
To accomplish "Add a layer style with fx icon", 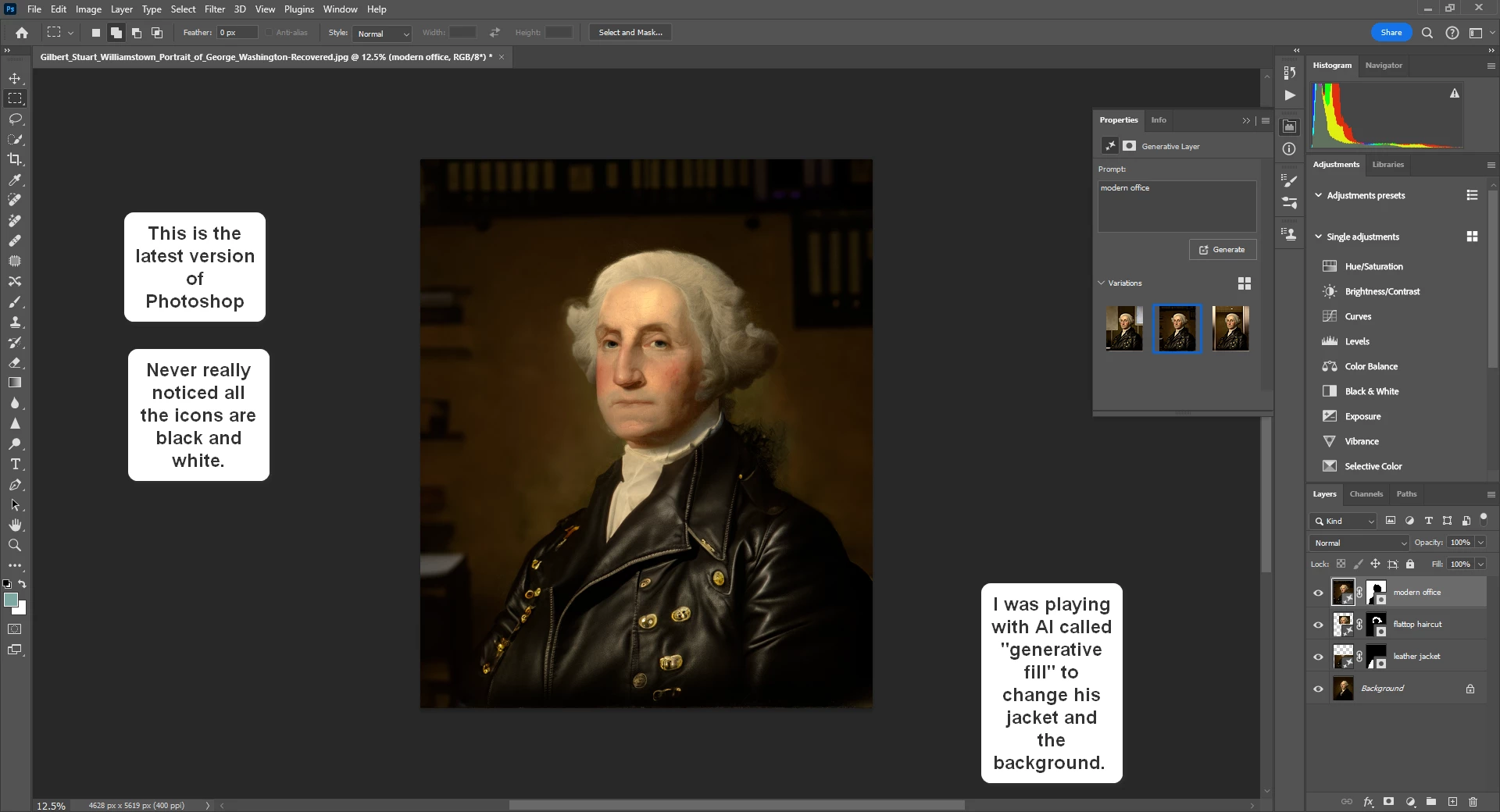I will point(1368,802).
